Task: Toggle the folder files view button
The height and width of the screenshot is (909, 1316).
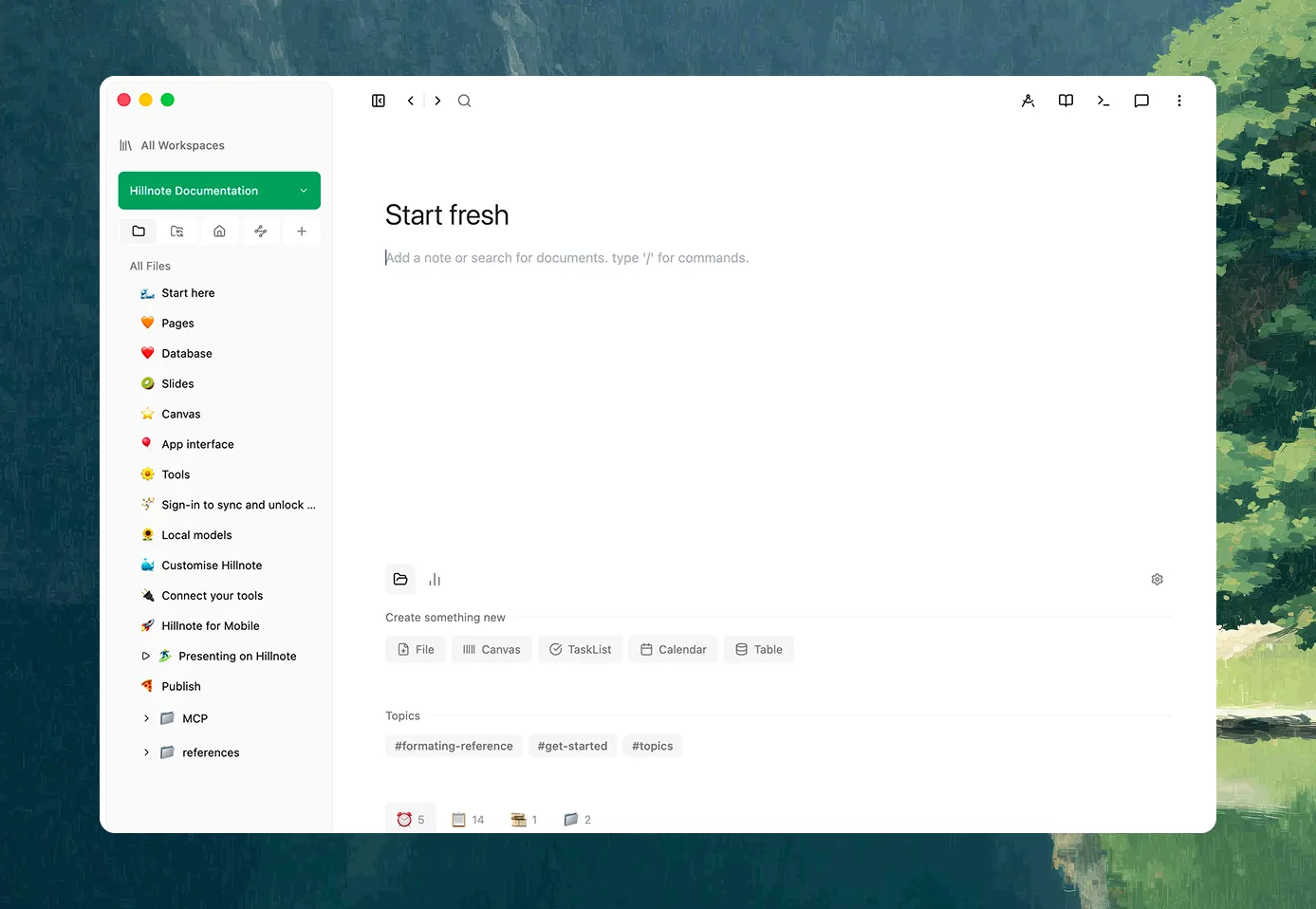Action: 400,580
